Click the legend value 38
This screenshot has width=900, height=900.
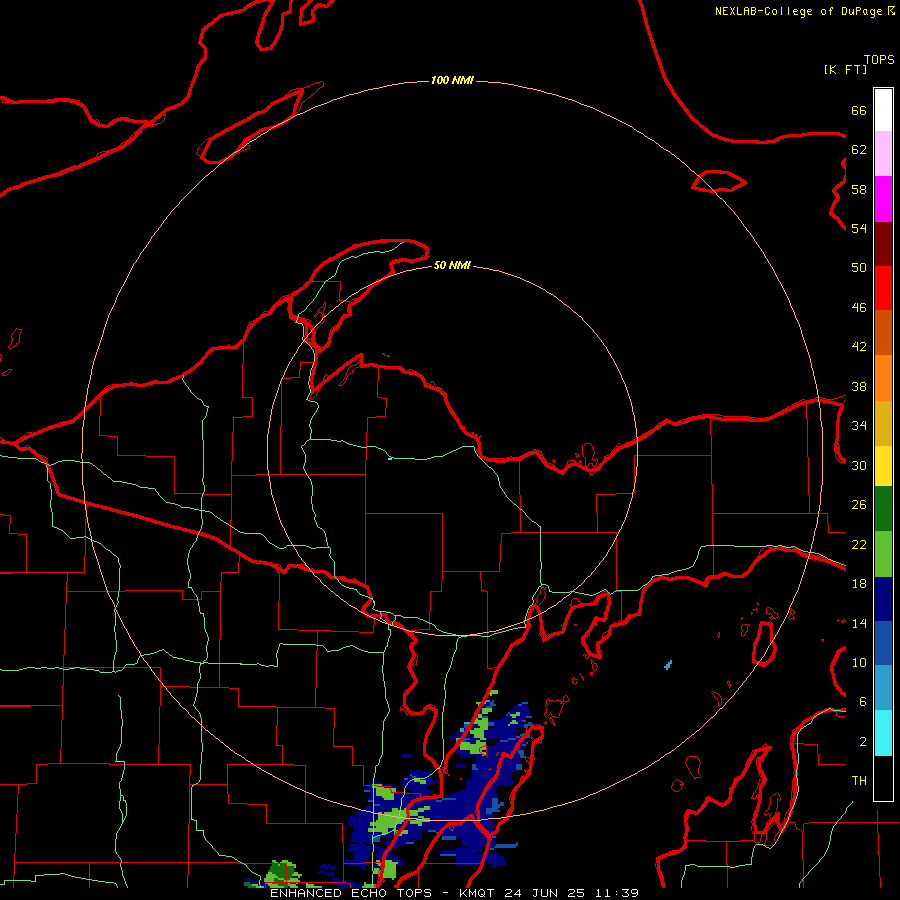pyautogui.click(x=859, y=387)
